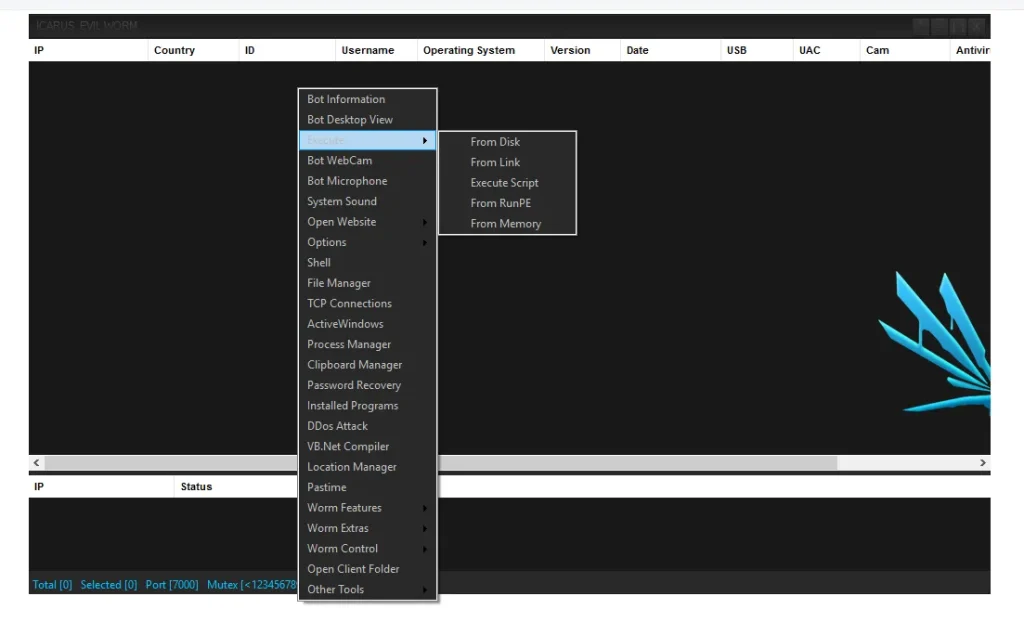Click the Port [7000] status link
1024x635 pixels.
point(171,584)
